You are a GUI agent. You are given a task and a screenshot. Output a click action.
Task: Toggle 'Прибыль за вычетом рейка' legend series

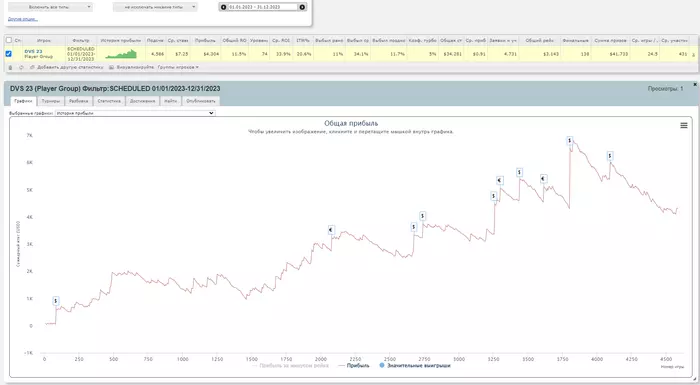click(x=290, y=365)
